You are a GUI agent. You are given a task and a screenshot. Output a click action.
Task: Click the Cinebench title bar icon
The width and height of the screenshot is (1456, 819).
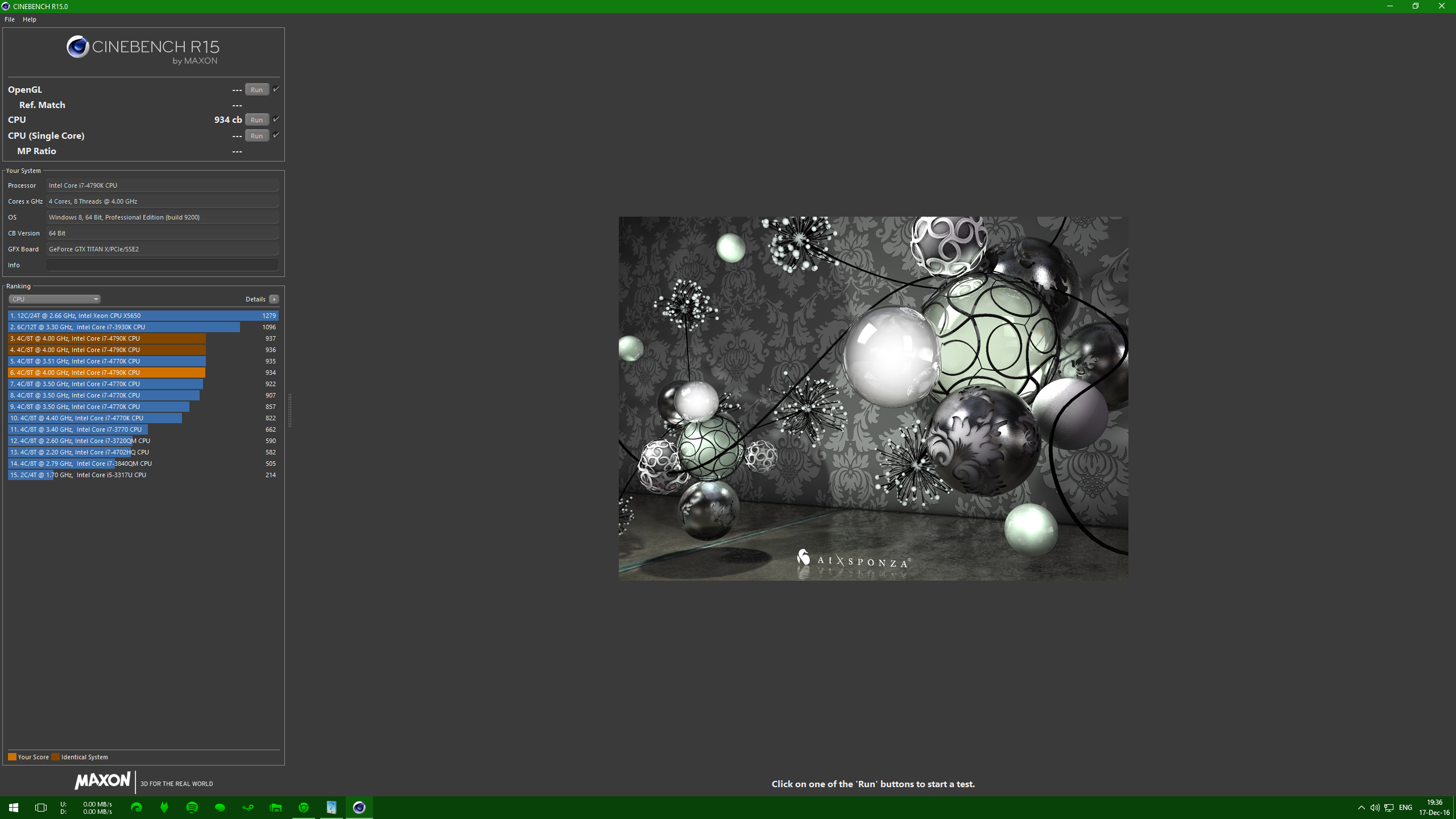(x=6, y=6)
